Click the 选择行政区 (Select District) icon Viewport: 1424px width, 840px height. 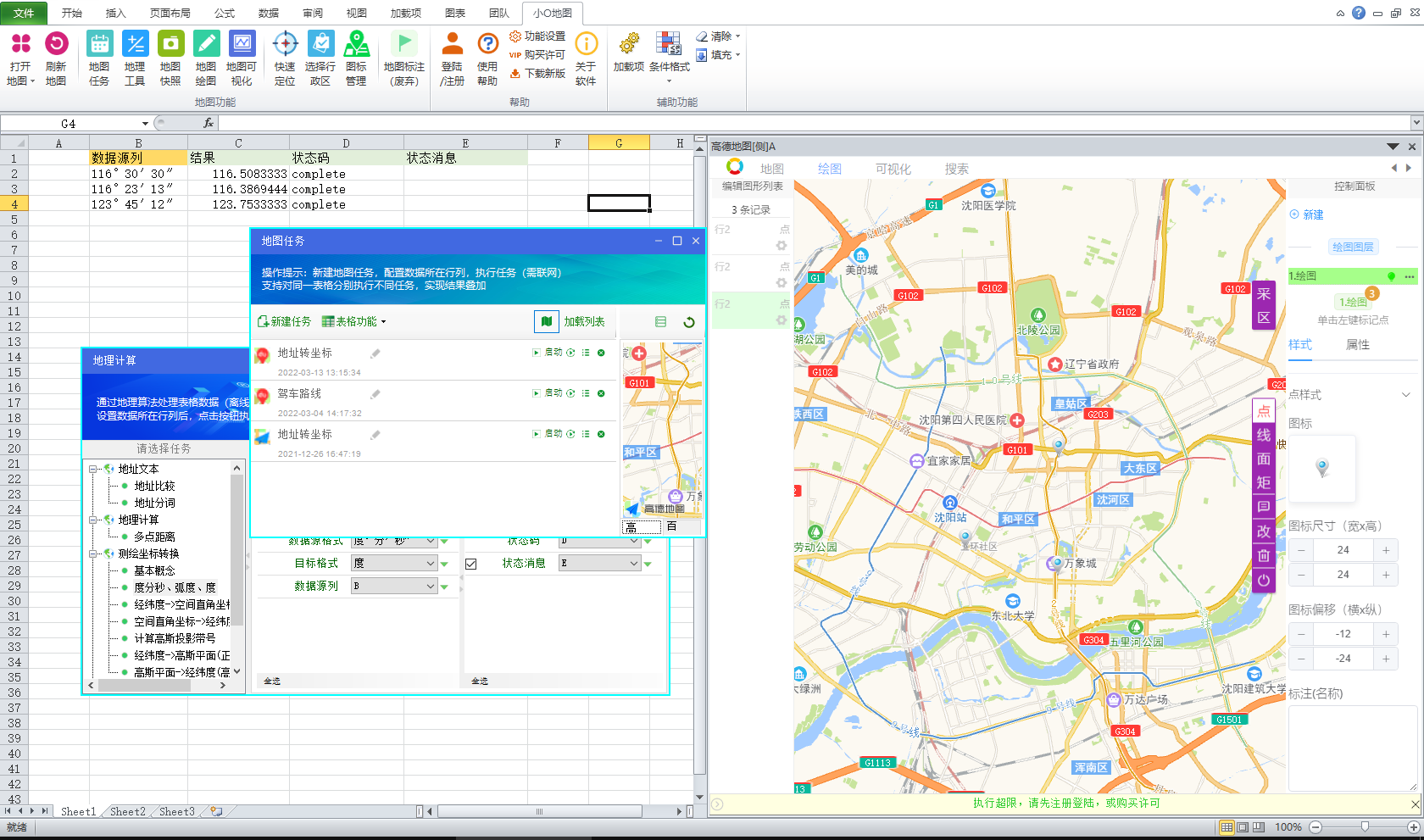320,43
